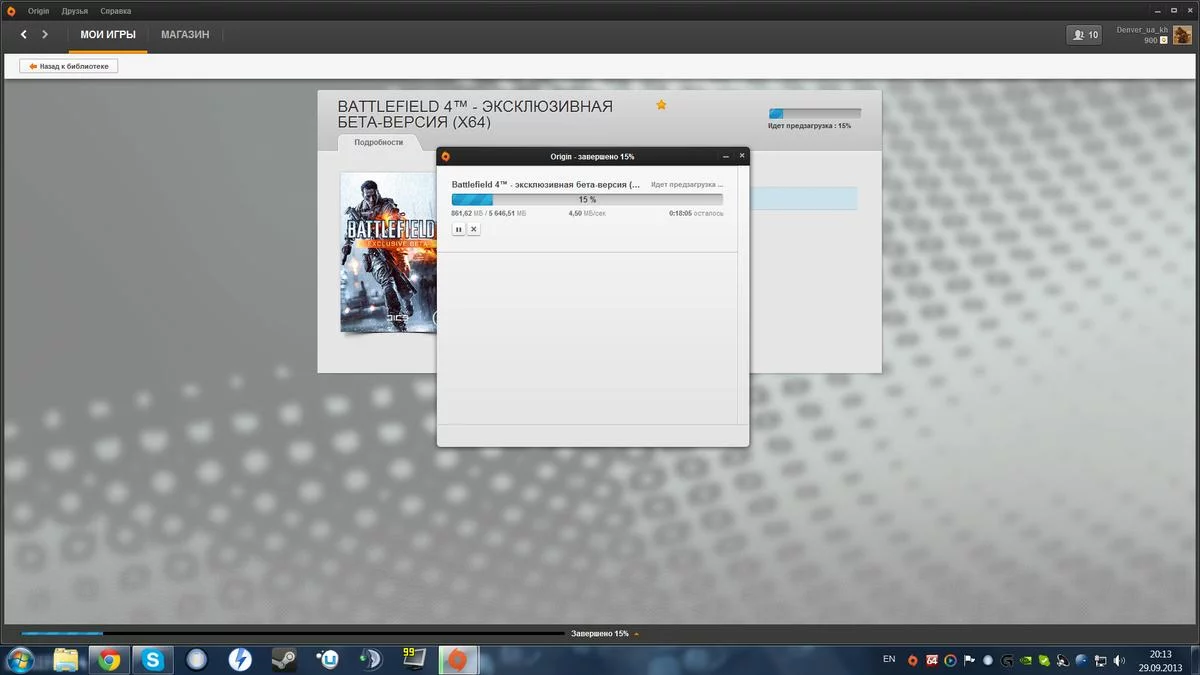This screenshot has height=675, width=1200.
Task: Expand the account dropdown under username
Action: 1164,41
